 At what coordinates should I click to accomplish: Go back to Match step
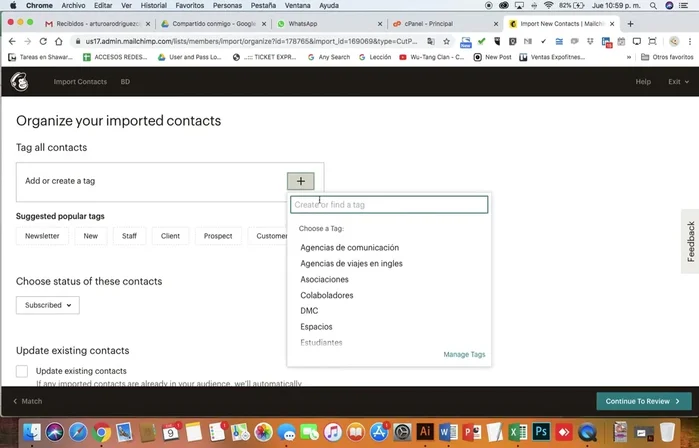coord(28,401)
